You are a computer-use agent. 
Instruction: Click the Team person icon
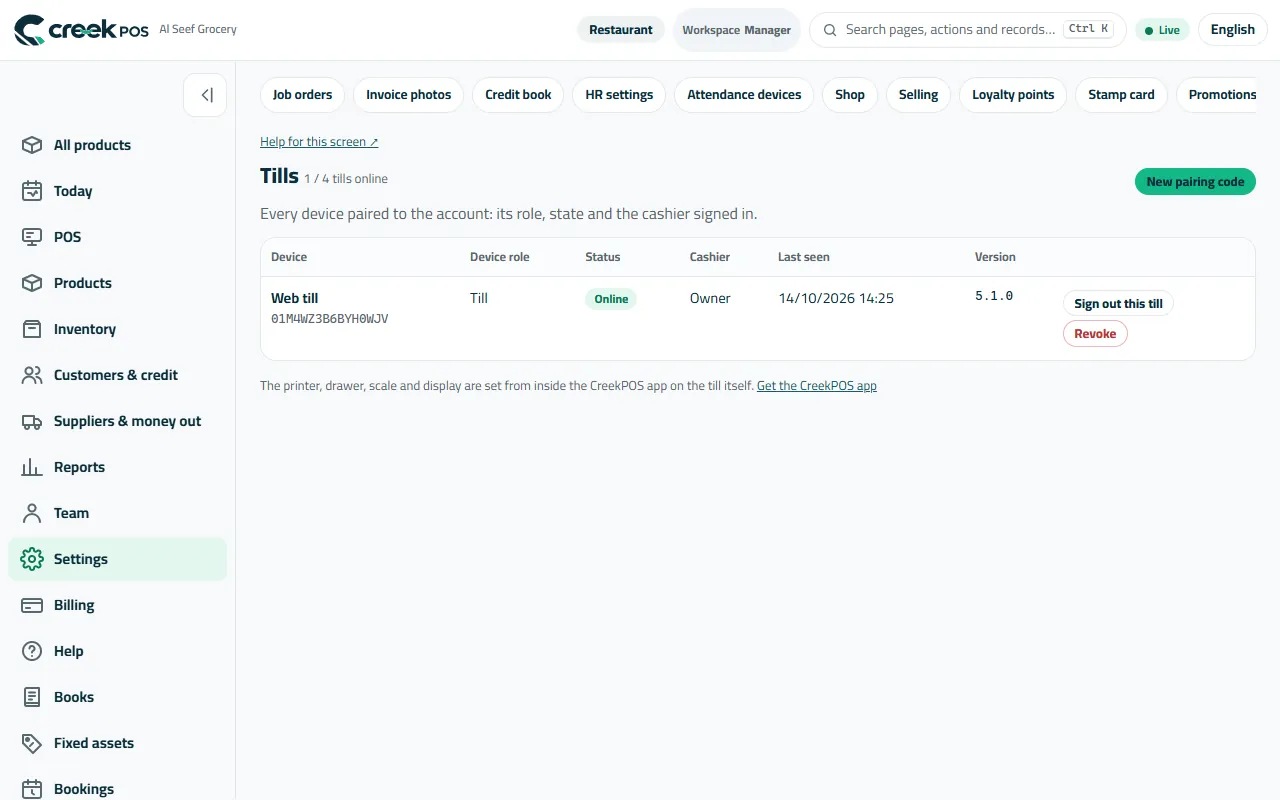pos(32,513)
